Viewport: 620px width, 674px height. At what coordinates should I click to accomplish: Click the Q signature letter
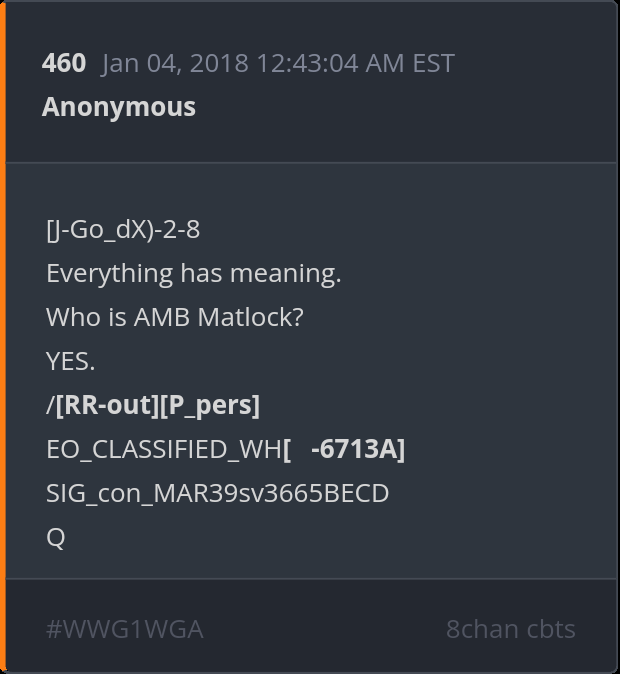(55, 537)
